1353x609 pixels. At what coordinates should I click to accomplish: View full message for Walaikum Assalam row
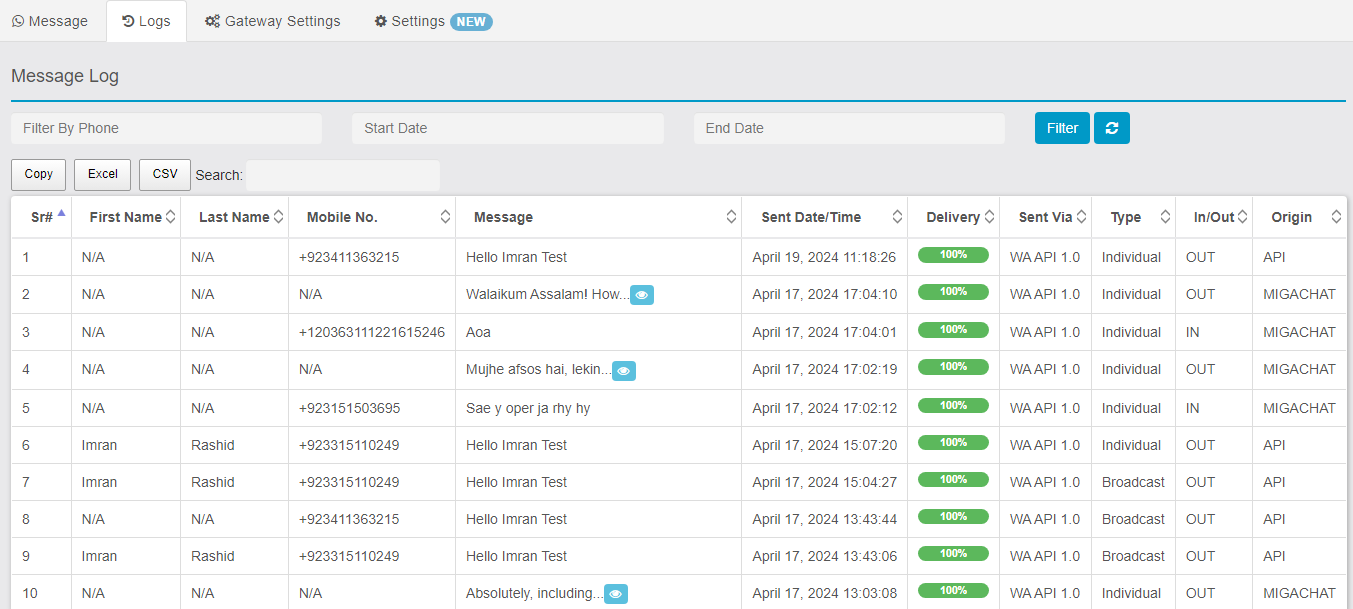(x=642, y=295)
